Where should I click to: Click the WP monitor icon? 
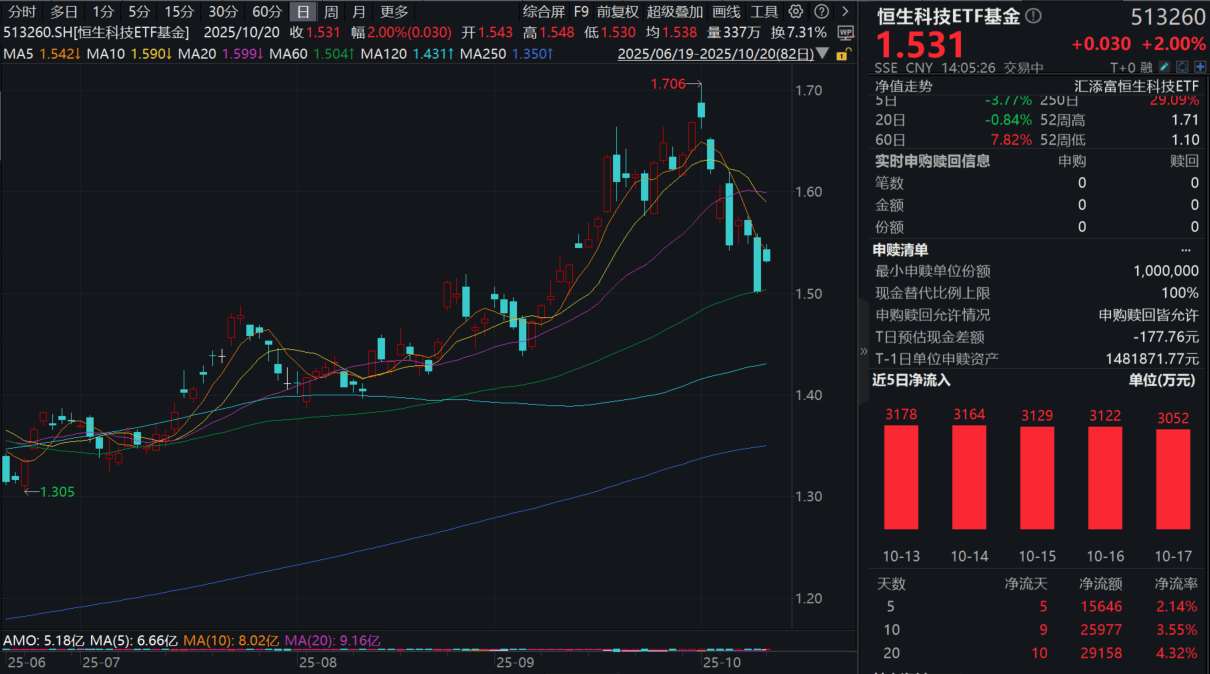click(x=846, y=32)
